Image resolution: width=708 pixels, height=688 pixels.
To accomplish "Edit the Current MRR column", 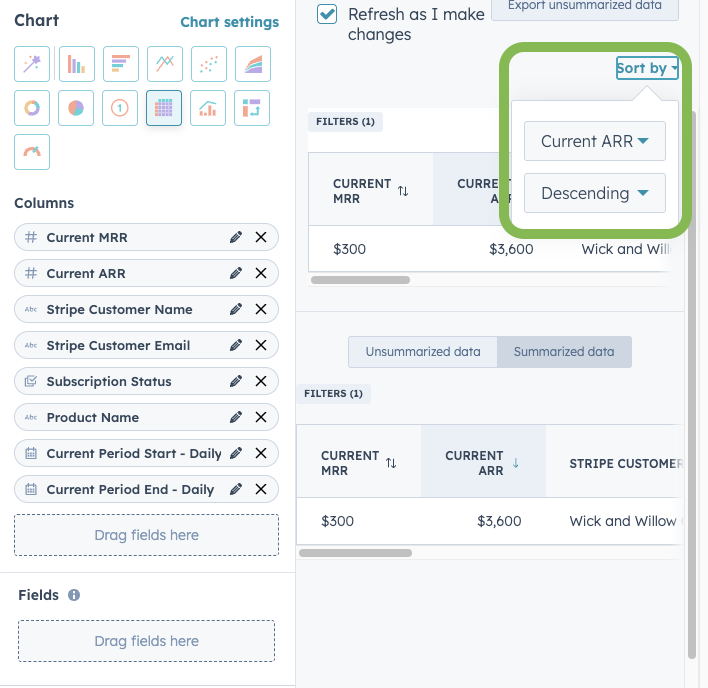I will (236, 237).
